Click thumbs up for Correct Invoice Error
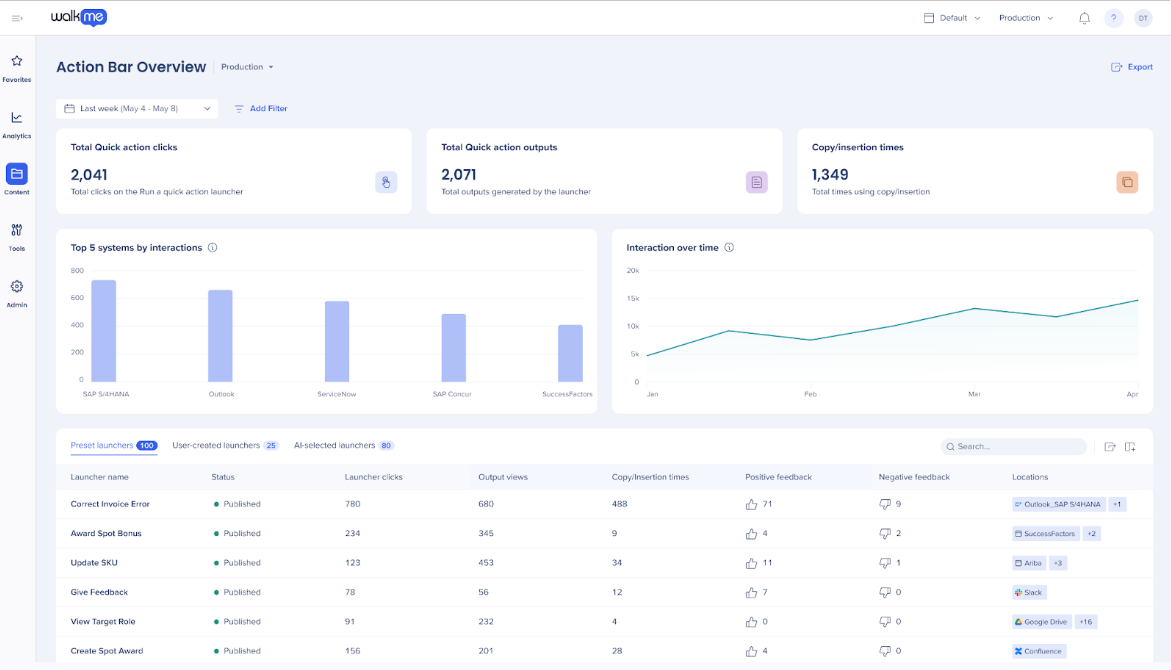 point(751,504)
